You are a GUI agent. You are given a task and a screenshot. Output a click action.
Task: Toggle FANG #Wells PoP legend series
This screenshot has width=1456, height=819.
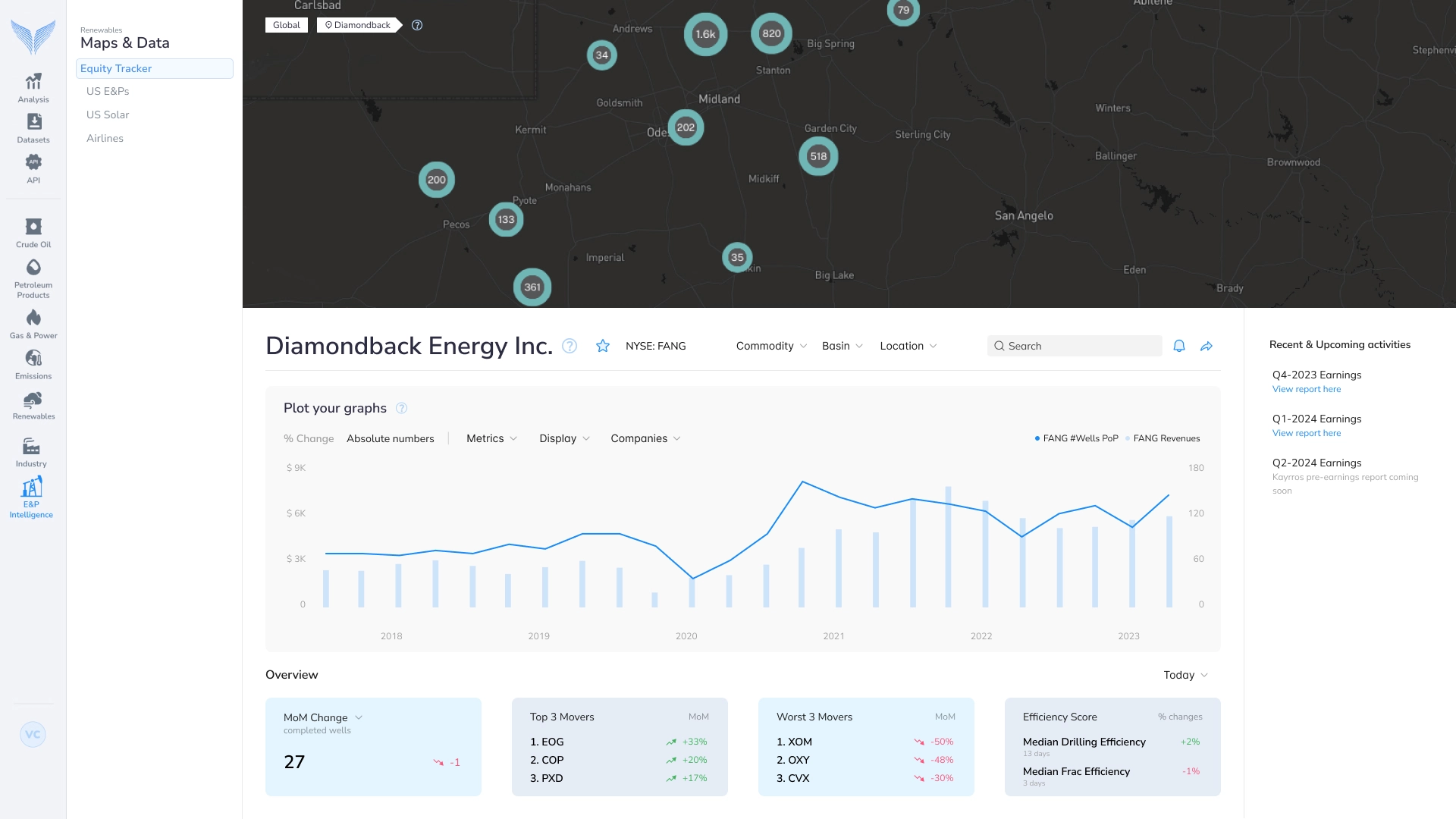(1077, 438)
